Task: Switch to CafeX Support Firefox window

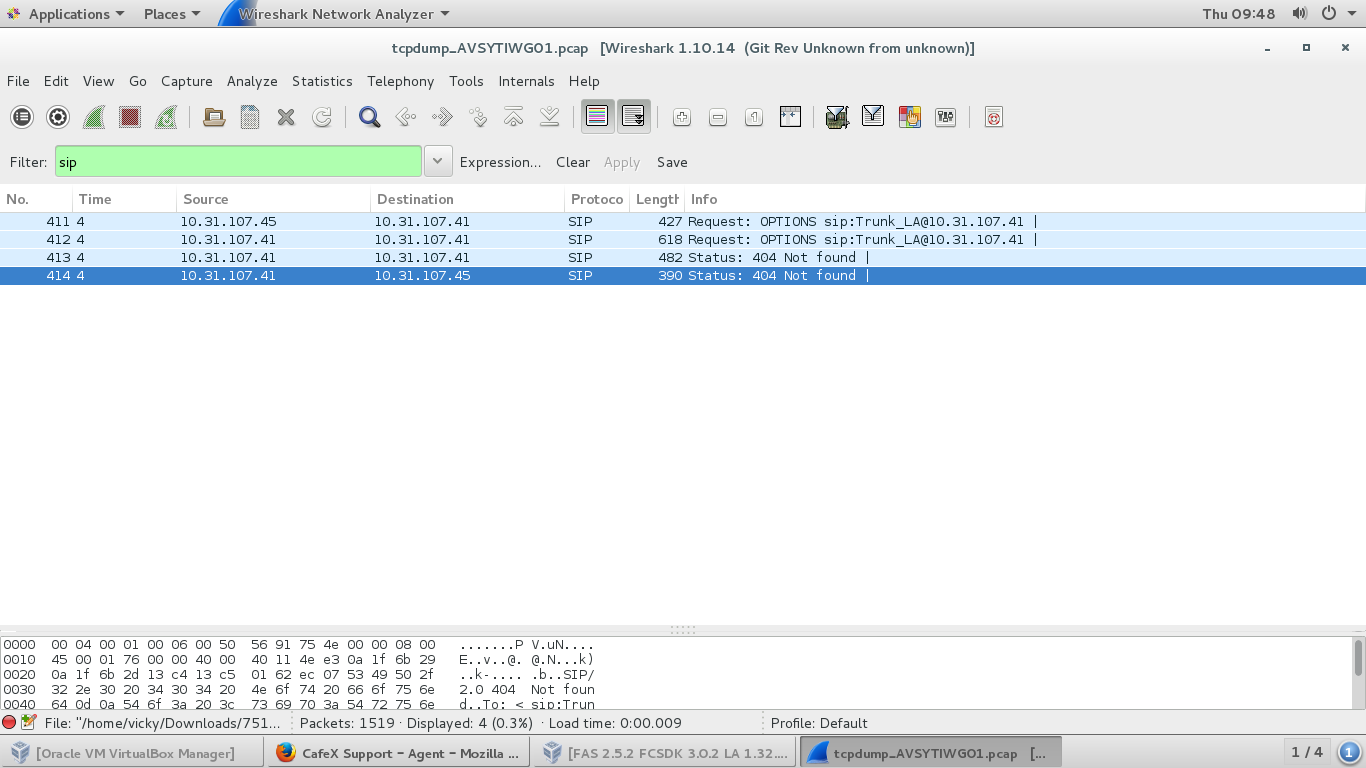Action: pos(398,753)
